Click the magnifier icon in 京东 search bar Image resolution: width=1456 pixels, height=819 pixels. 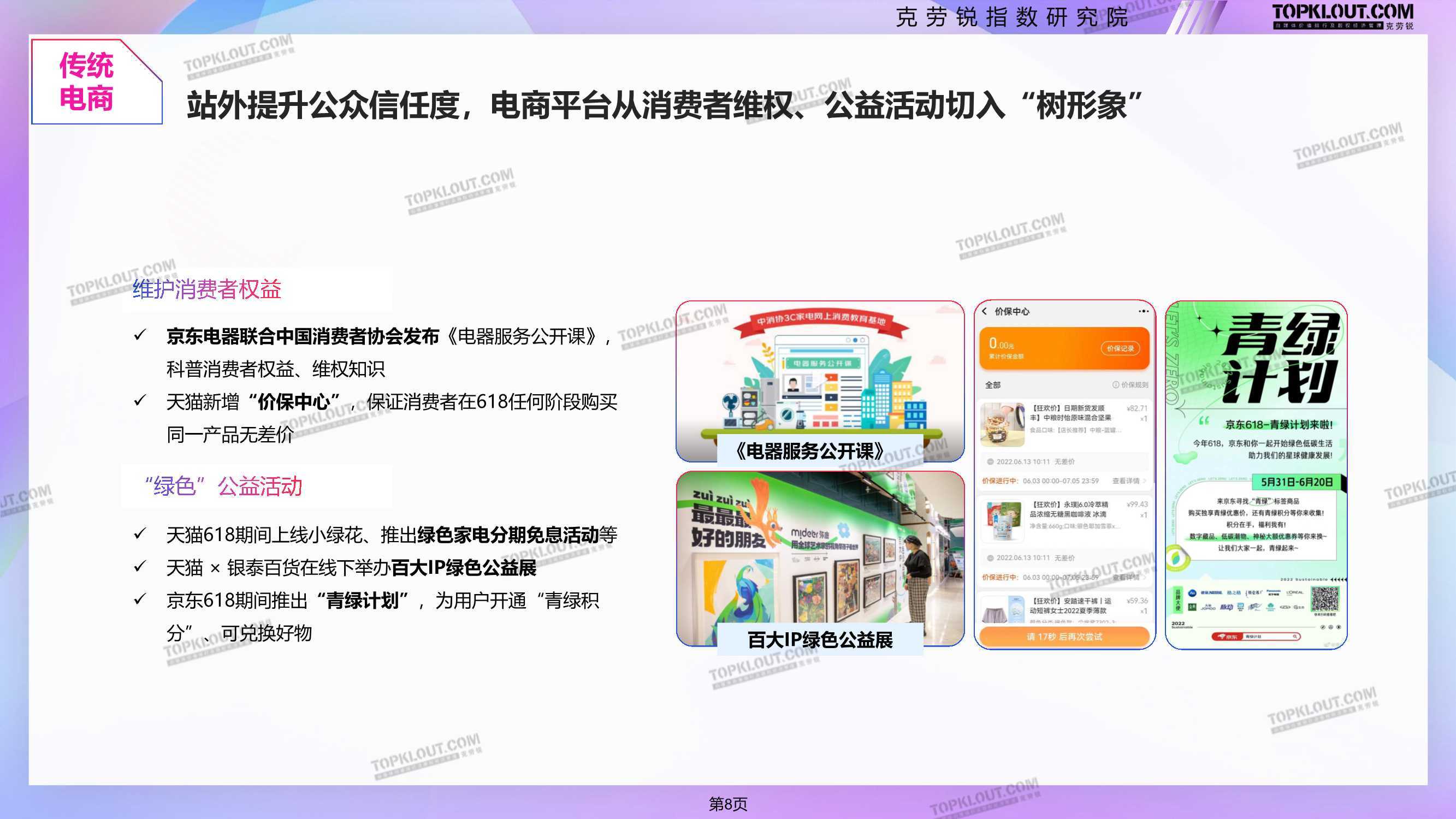(x=1295, y=637)
